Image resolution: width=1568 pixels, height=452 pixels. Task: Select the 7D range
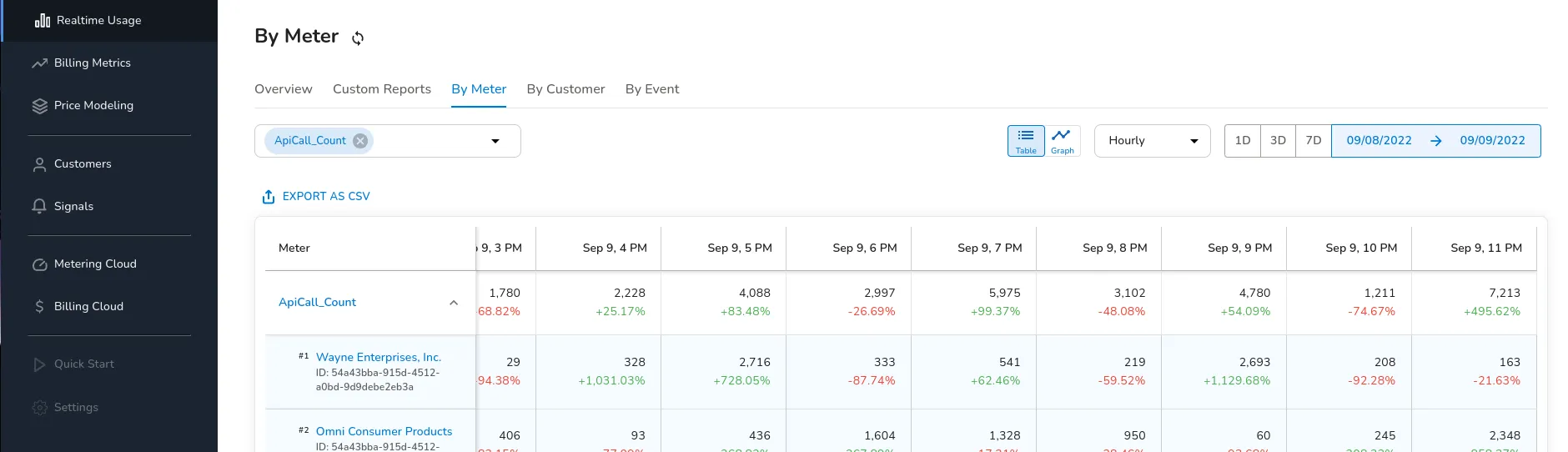(x=1314, y=141)
